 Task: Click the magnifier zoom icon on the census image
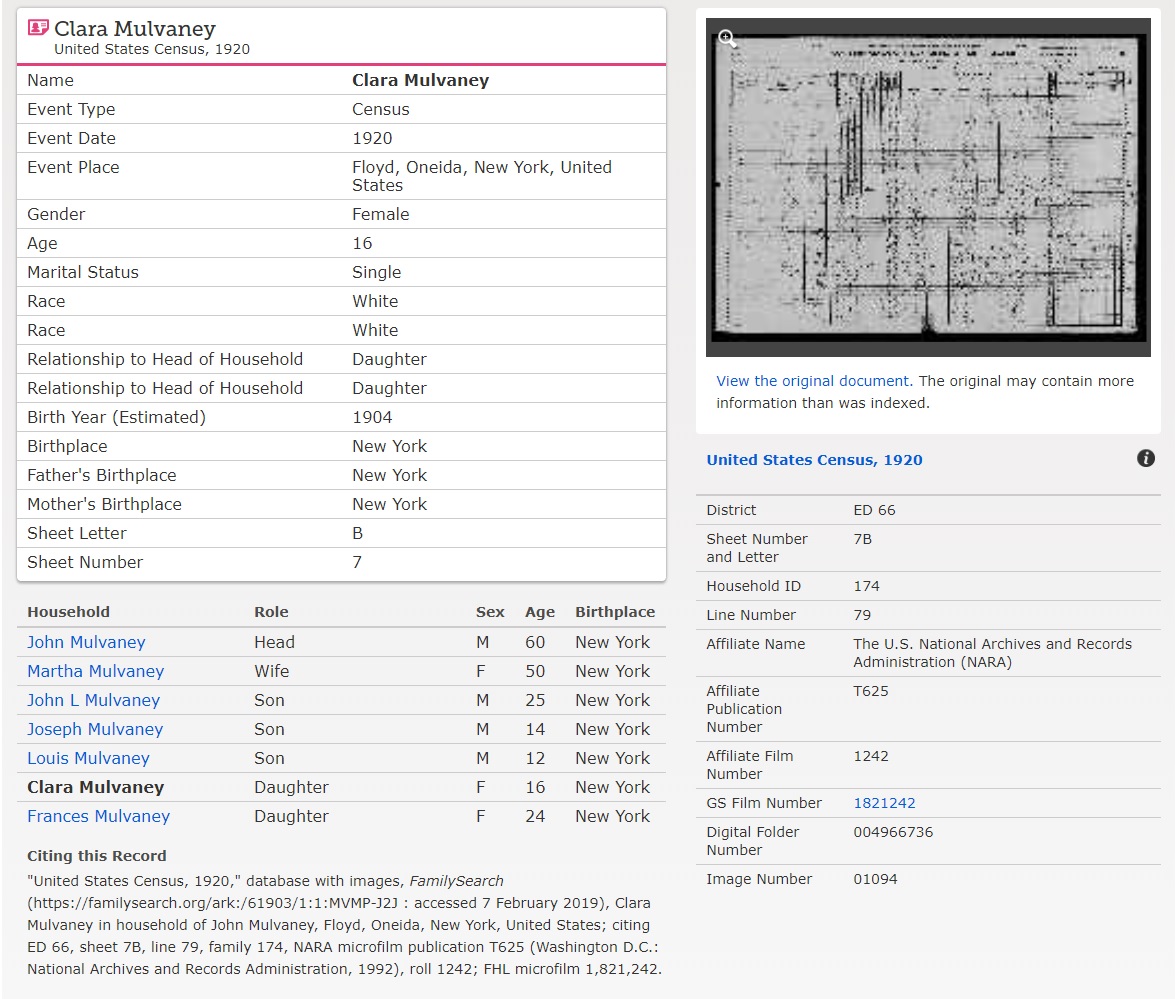tap(727, 37)
